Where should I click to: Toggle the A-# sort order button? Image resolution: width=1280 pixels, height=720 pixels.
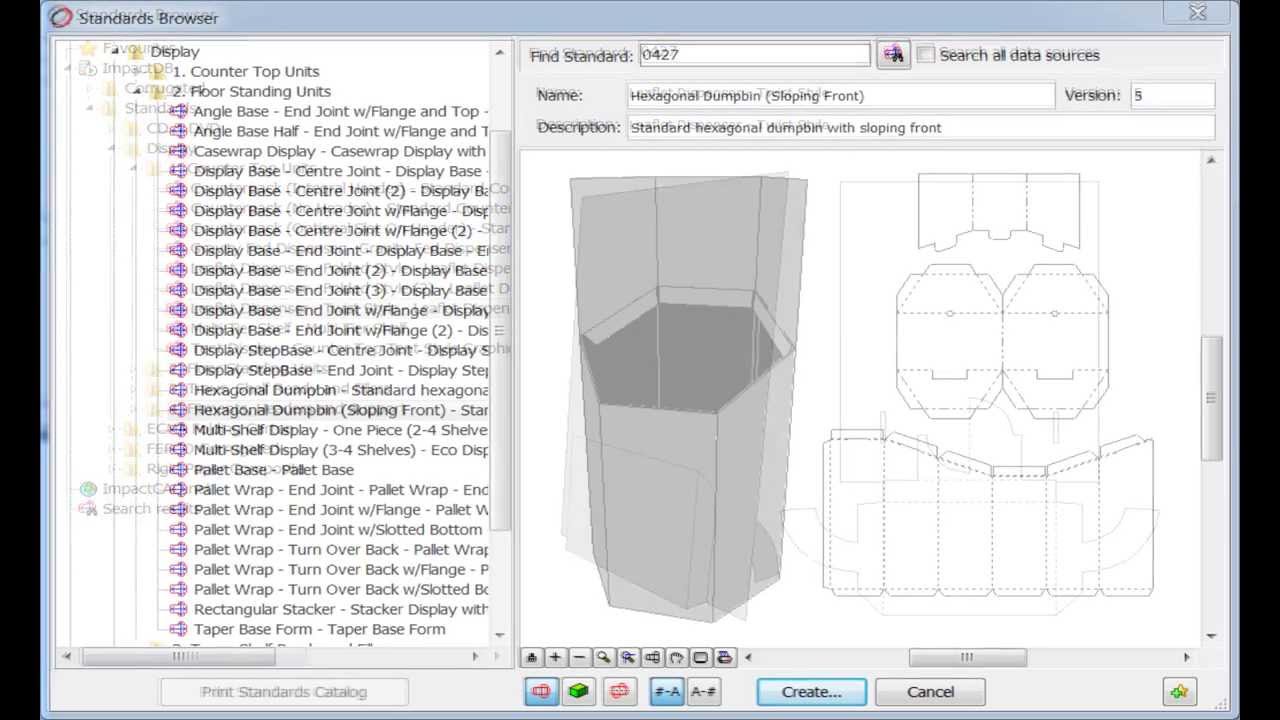[x=703, y=691]
